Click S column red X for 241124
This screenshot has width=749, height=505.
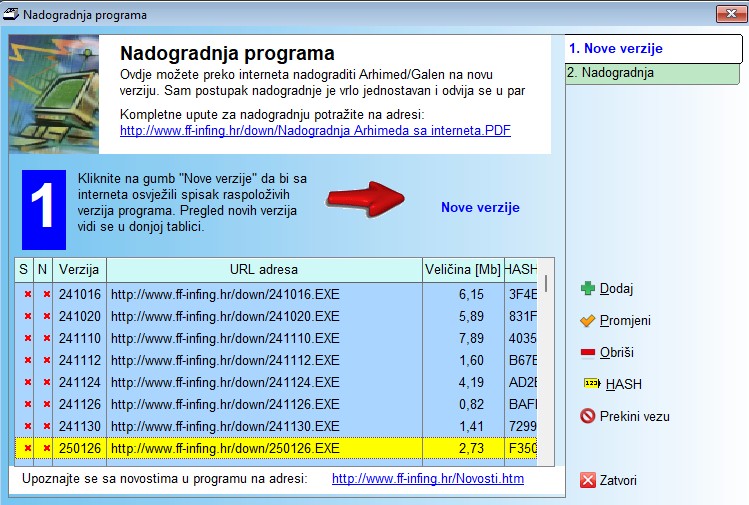click(28, 382)
